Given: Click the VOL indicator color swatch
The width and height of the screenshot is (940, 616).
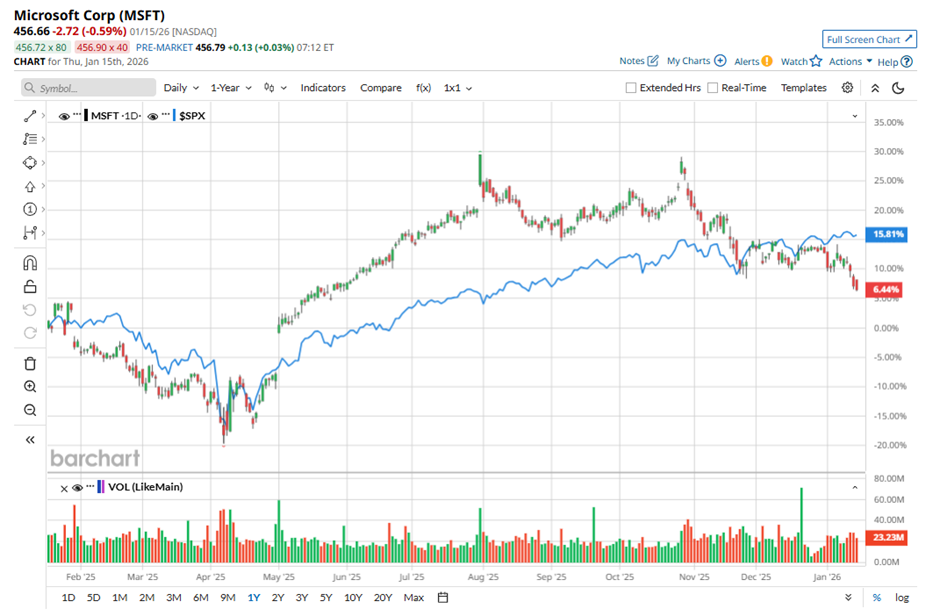Looking at the screenshot, I should (101, 487).
